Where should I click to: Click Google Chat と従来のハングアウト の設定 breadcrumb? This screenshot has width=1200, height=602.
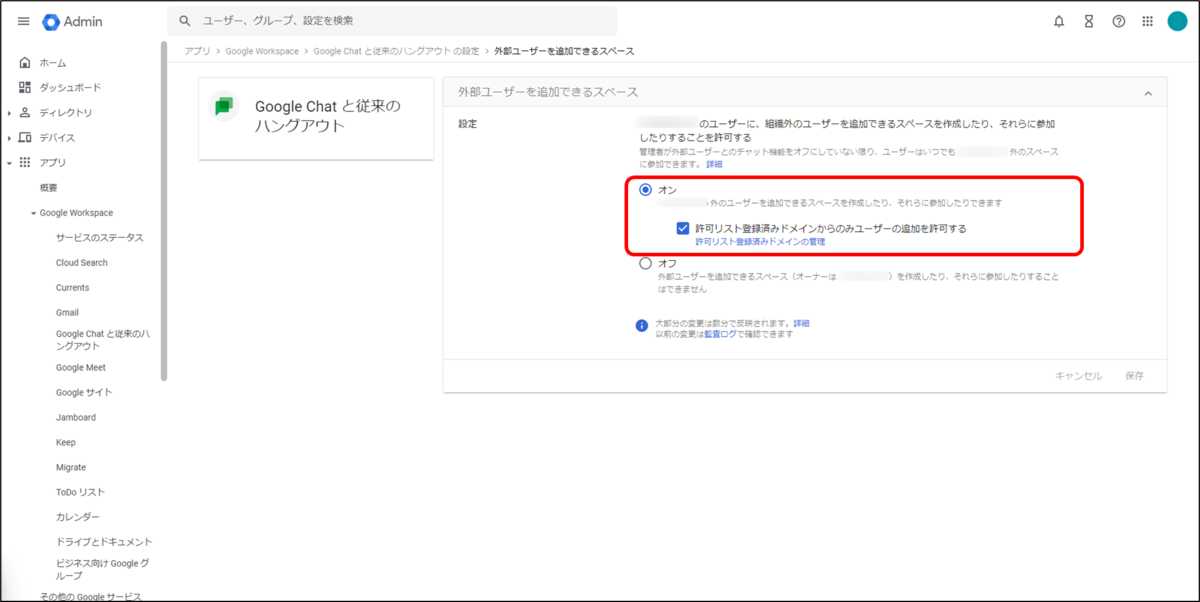[x=396, y=51]
